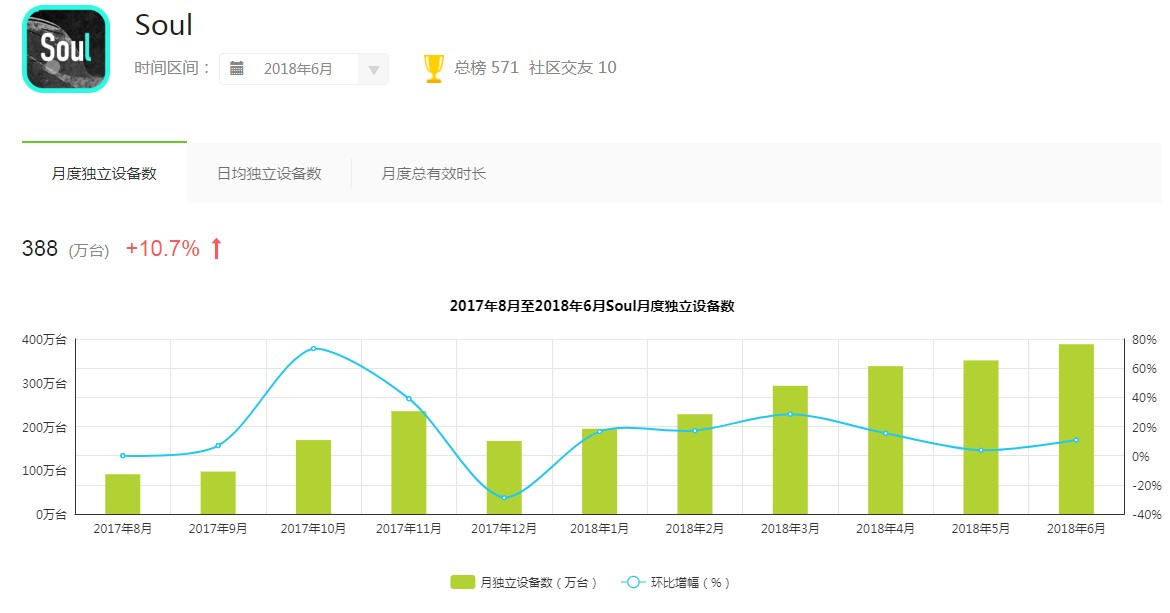The width and height of the screenshot is (1170, 613).
Task: Select the 2017年10月 growth peak point
Action: (x=313, y=348)
